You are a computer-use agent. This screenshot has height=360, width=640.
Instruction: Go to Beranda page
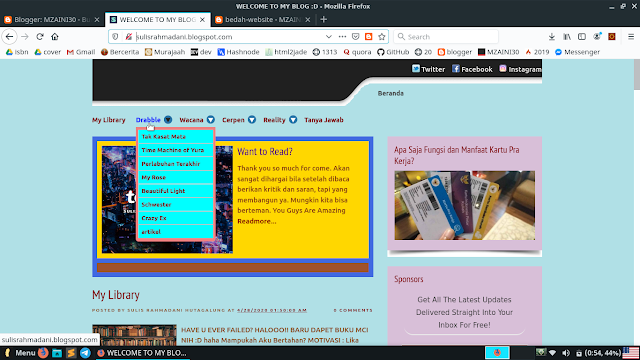click(x=391, y=93)
